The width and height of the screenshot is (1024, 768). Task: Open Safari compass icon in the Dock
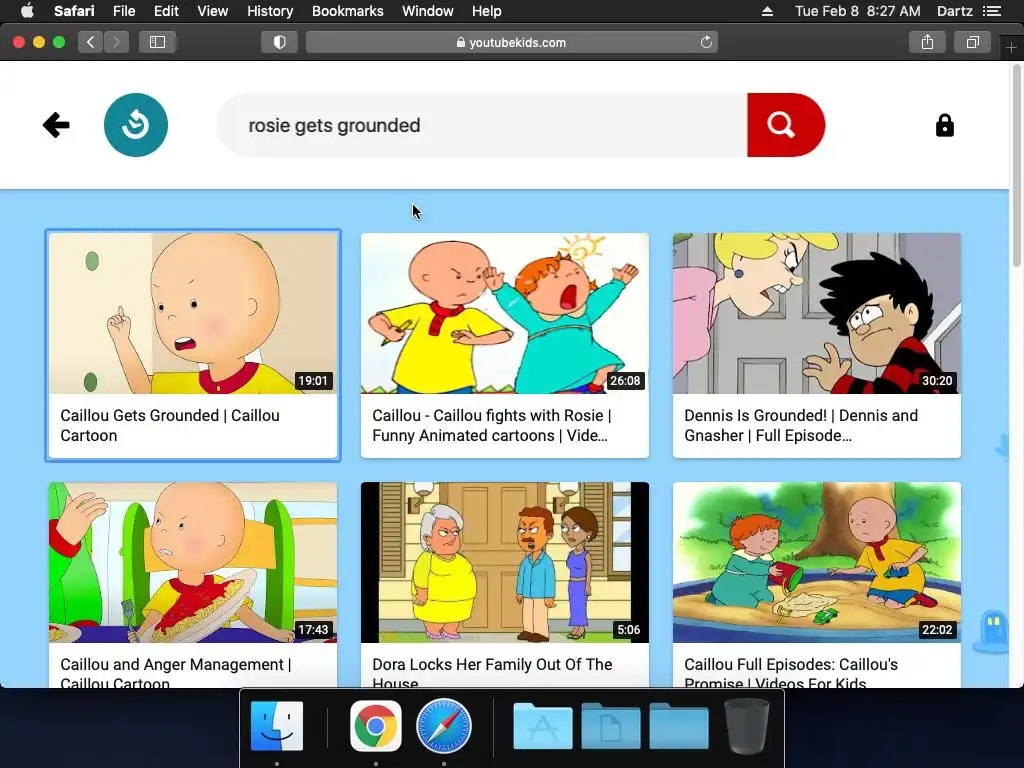[x=443, y=726]
